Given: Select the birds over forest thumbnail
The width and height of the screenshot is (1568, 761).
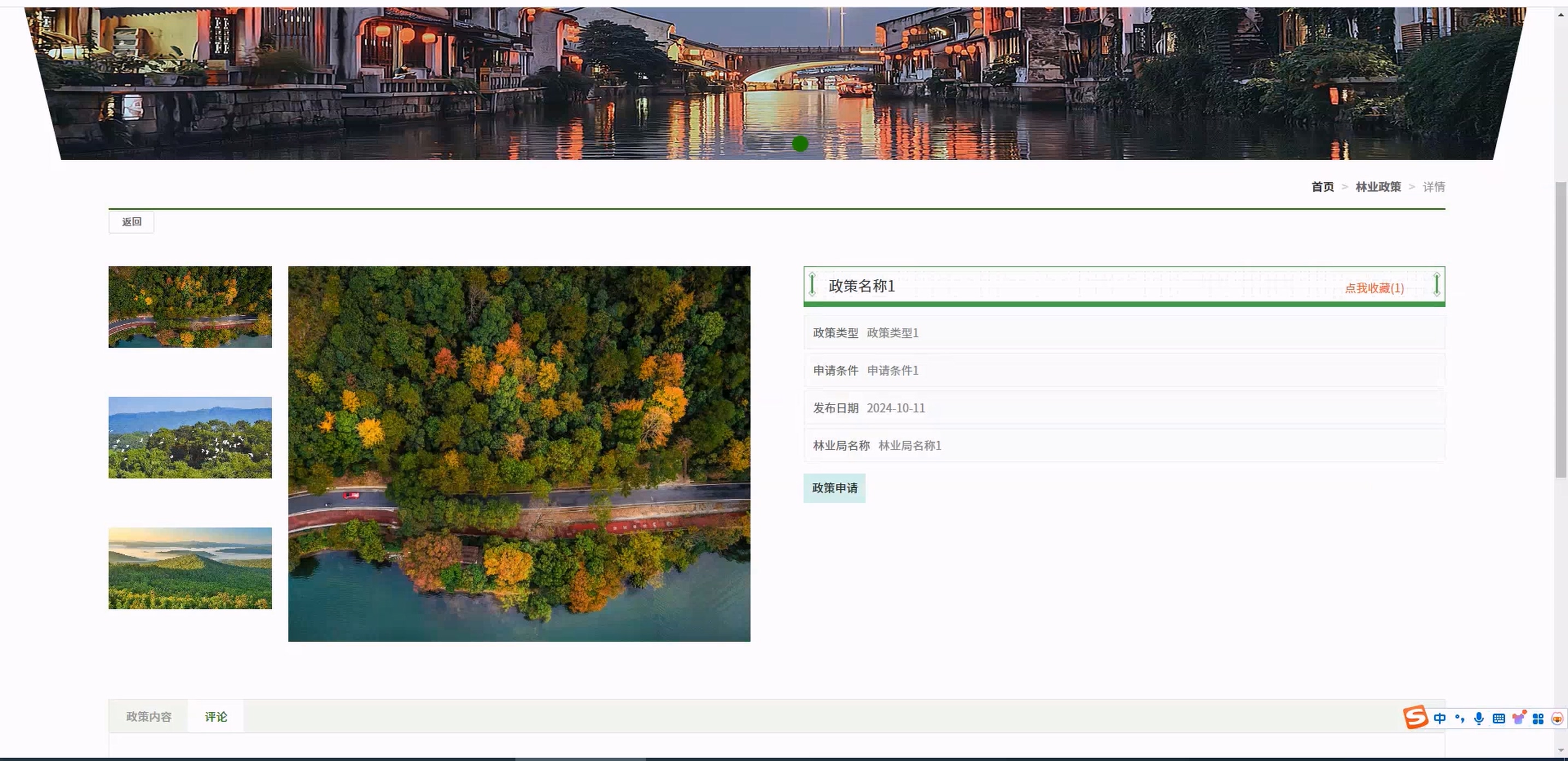Looking at the screenshot, I should [x=190, y=437].
